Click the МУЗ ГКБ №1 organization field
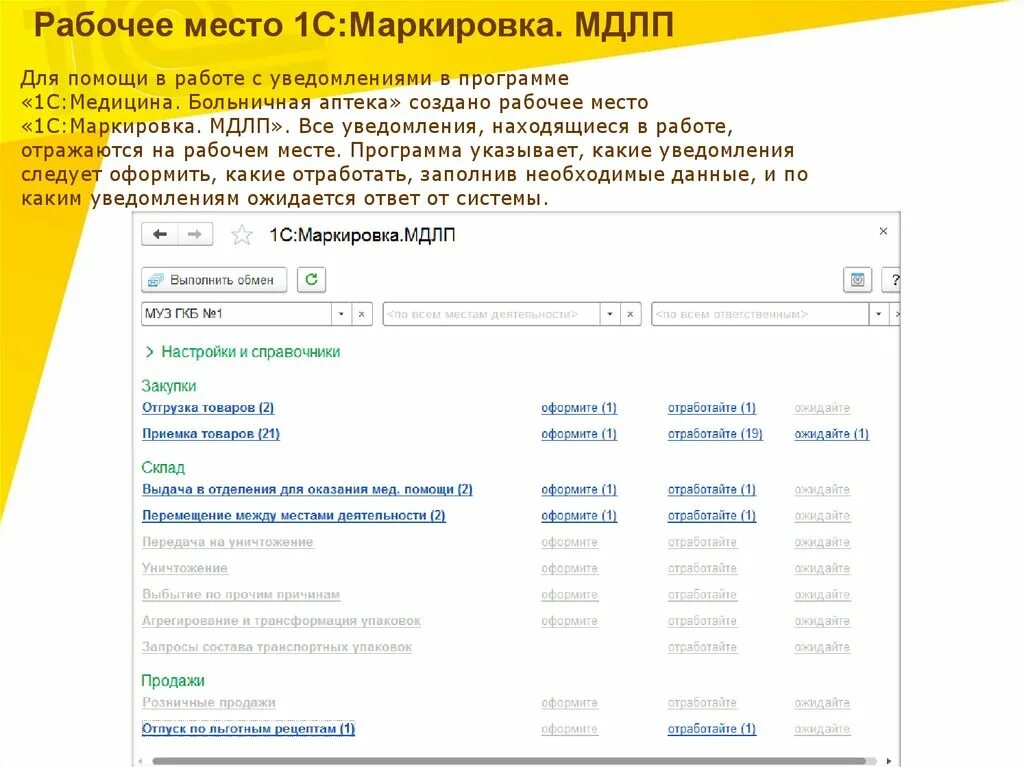The height and width of the screenshot is (767, 1024). point(236,314)
